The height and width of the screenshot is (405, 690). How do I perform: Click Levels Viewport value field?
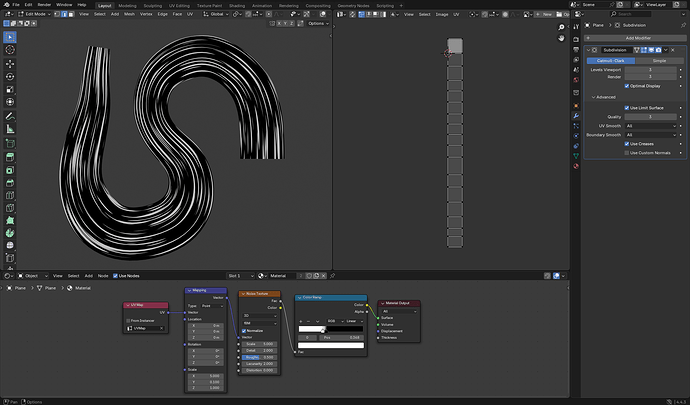(x=650, y=70)
